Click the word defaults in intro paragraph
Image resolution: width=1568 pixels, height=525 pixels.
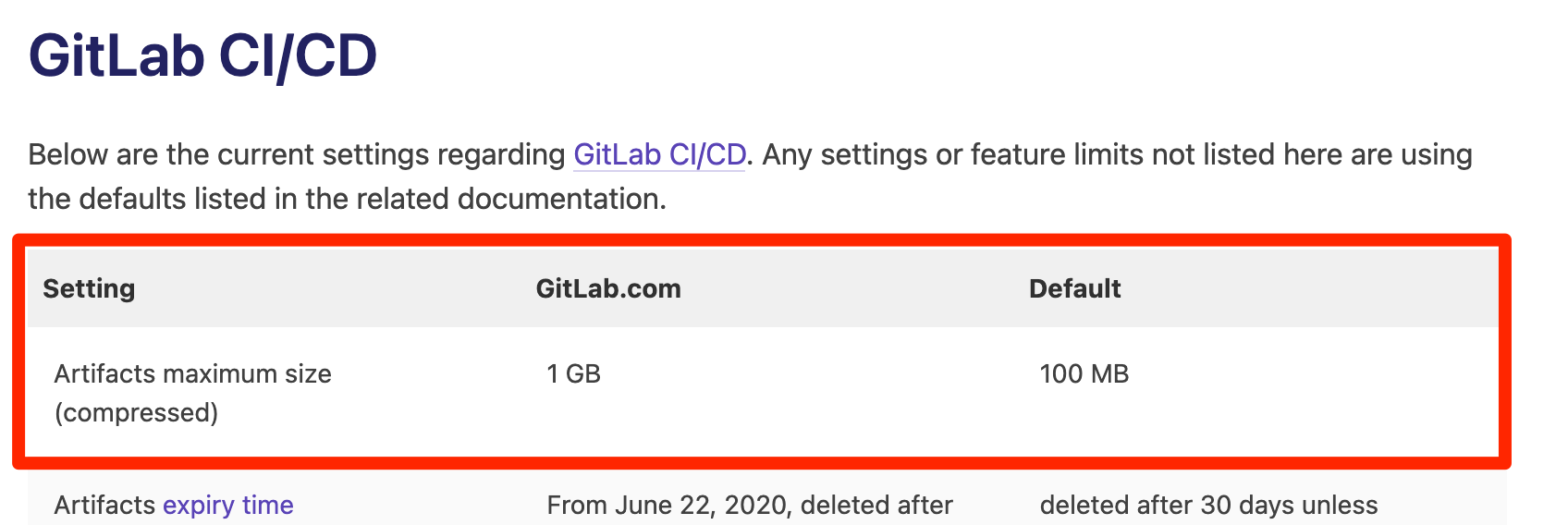tap(132, 199)
